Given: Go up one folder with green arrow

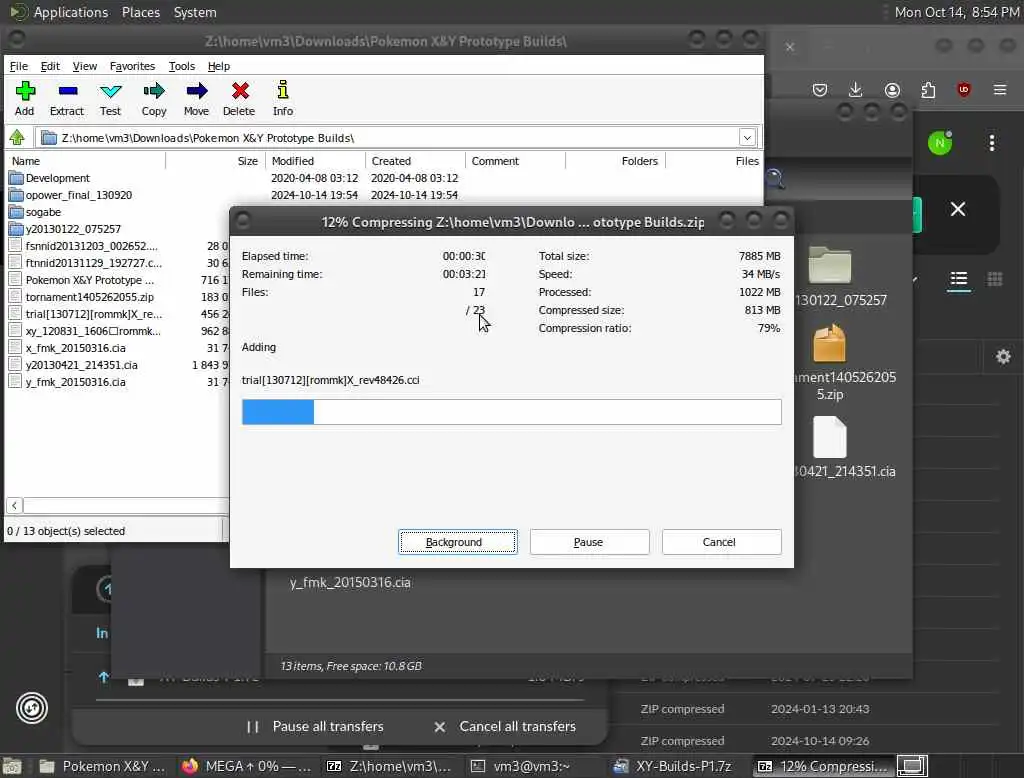Looking at the screenshot, I should [x=17, y=137].
